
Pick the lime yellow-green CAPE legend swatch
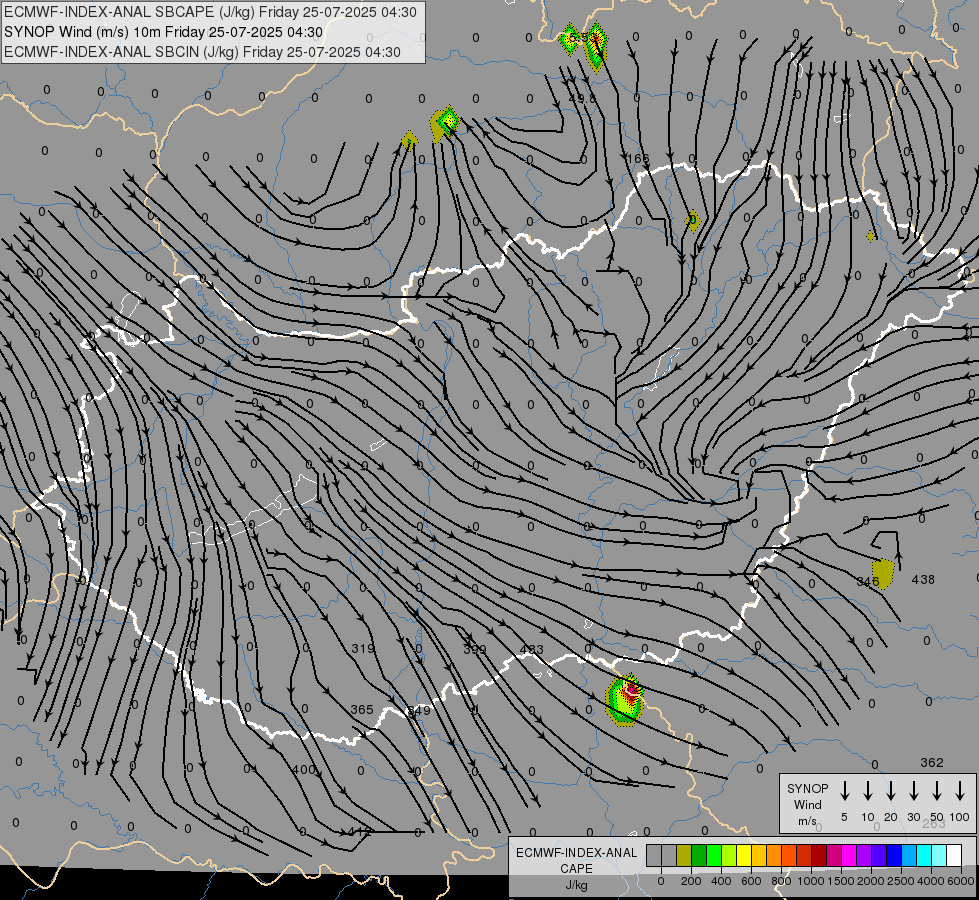tap(729, 855)
